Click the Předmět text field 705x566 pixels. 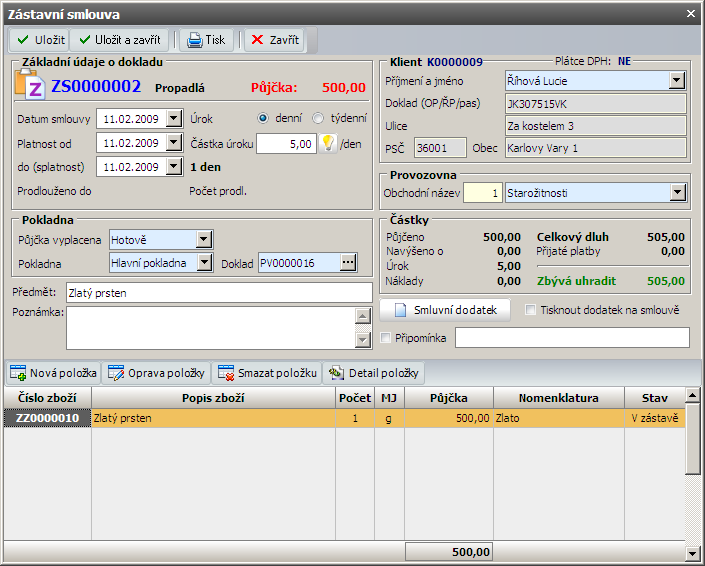(x=218, y=292)
